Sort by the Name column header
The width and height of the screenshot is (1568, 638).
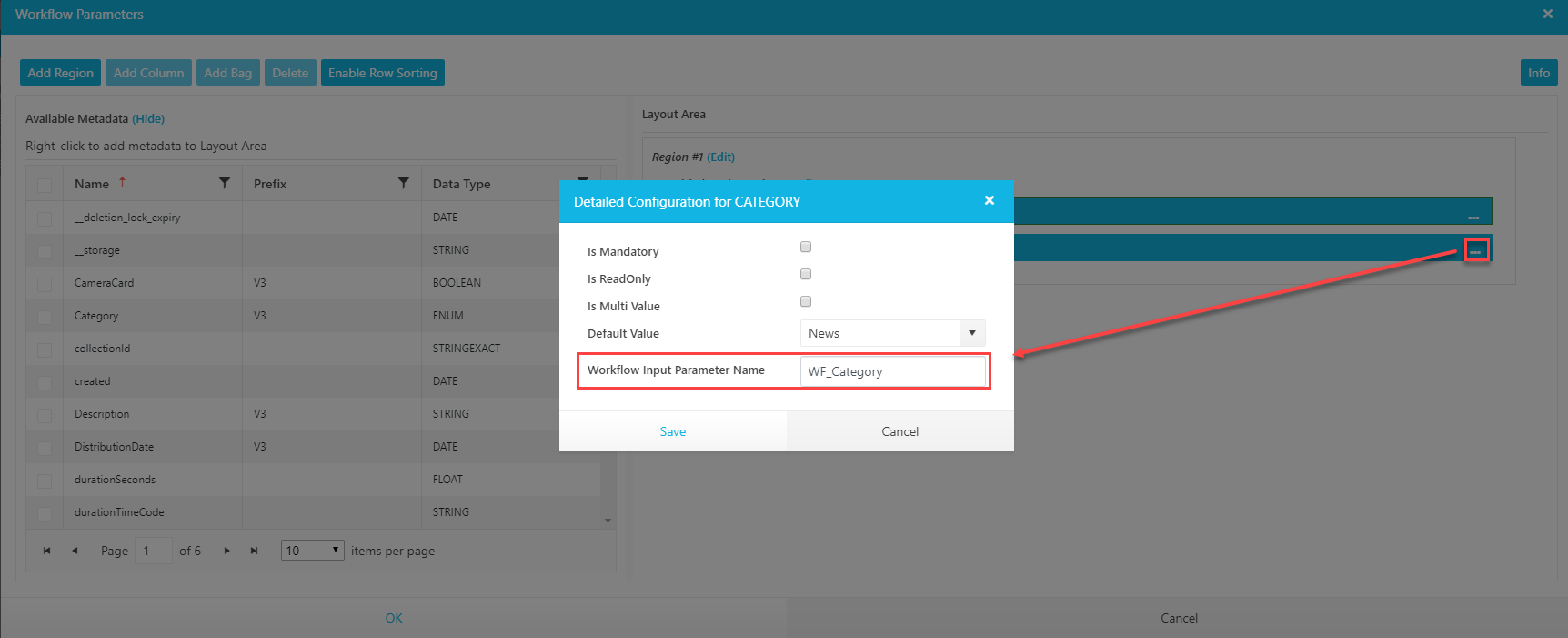pyautogui.click(x=92, y=184)
